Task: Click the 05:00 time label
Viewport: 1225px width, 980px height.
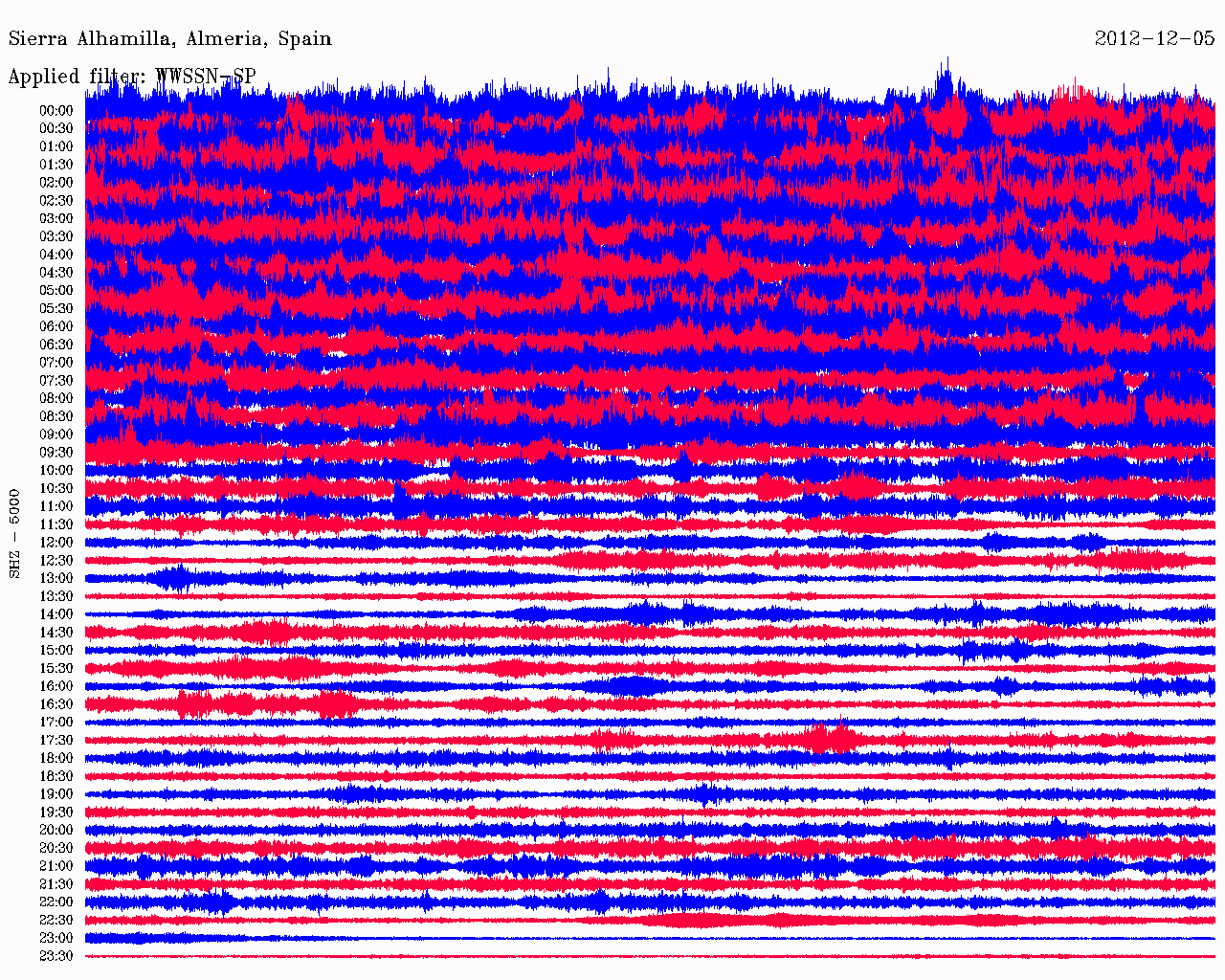Action: [x=56, y=291]
